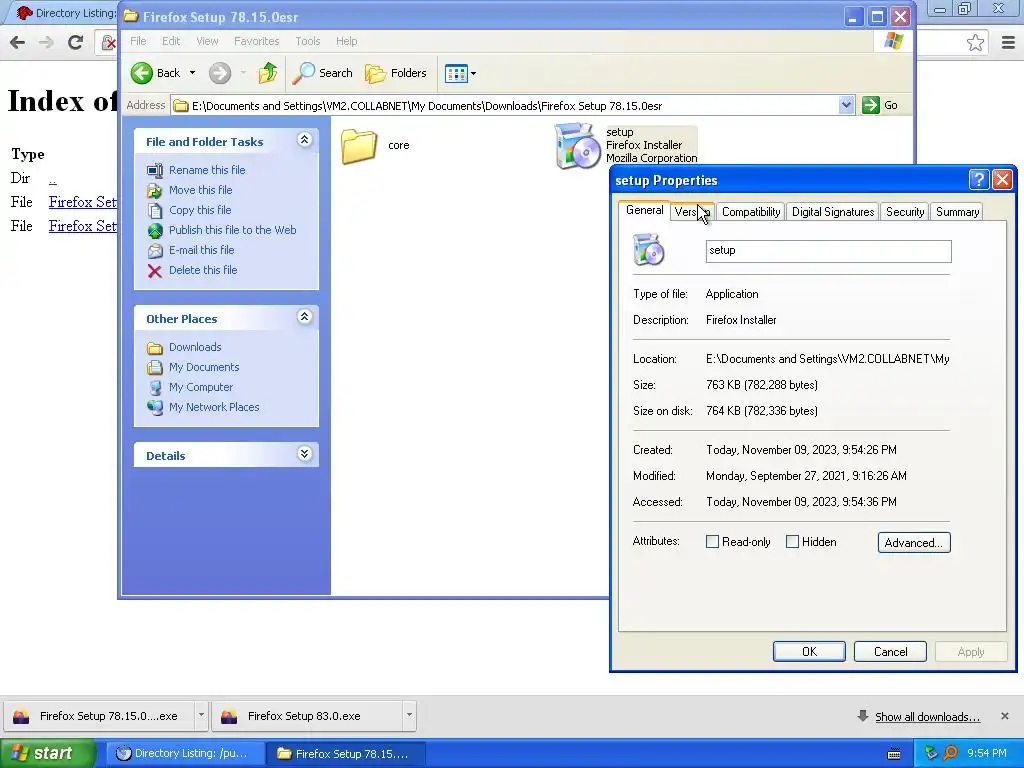Image resolution: width=1024 pixels, height=768 pixels.
Task: Expand the Details panel
Action: 304,454
